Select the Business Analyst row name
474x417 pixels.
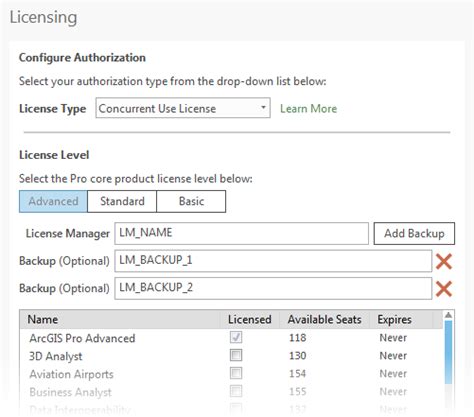[x=70, y=392]
